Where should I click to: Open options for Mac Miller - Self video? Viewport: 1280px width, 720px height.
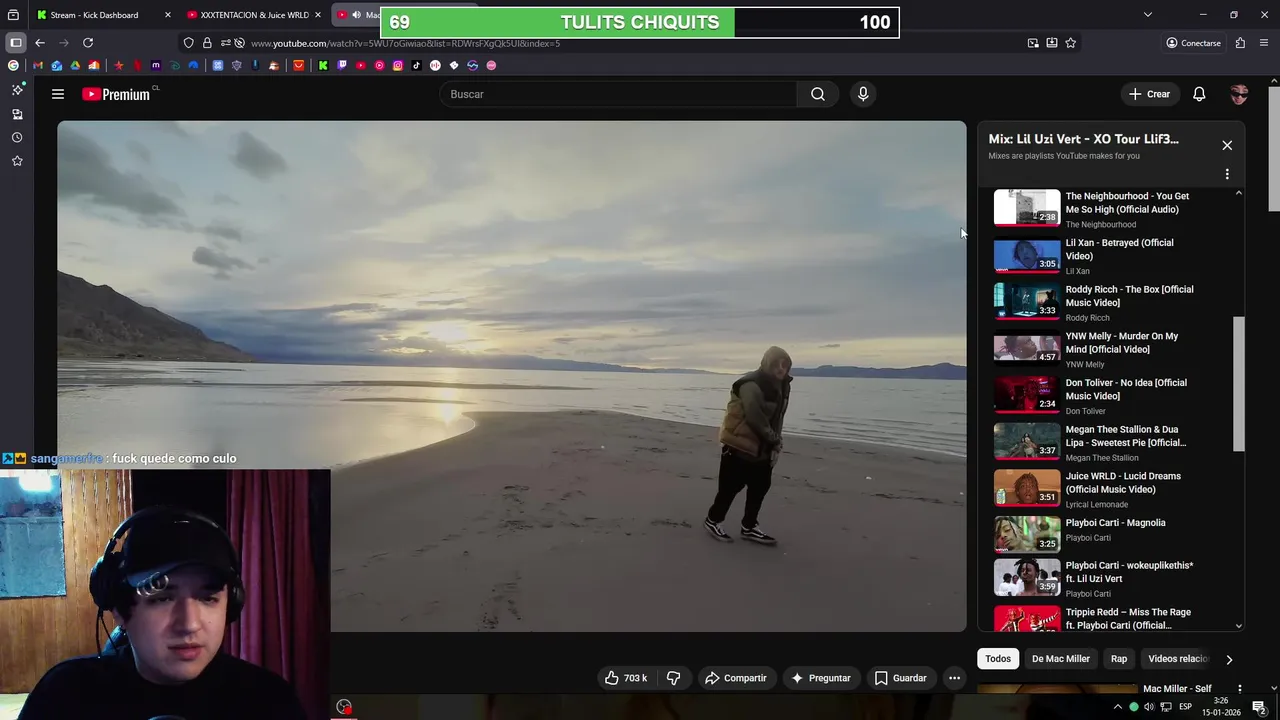click(1239, 689)
